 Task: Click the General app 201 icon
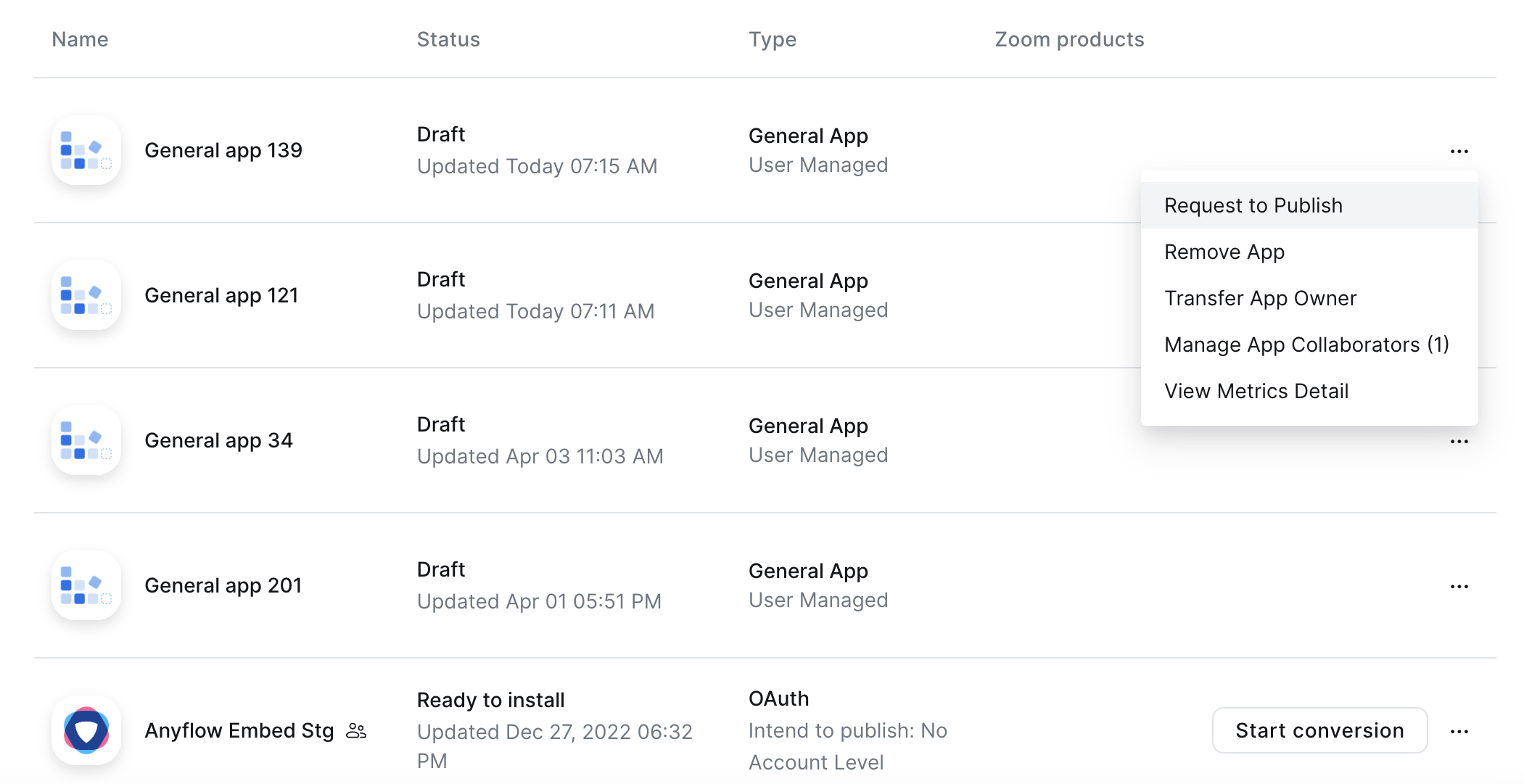click(86, 585)
